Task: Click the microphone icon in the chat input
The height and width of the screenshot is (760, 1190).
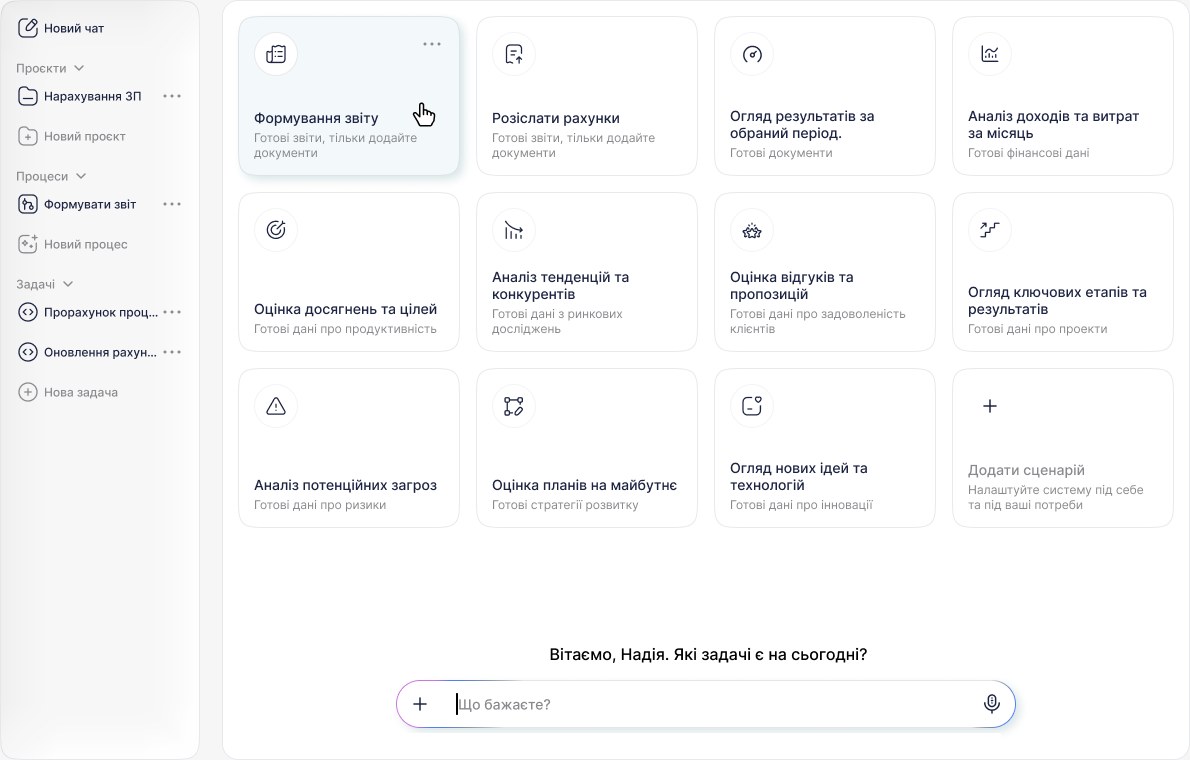Action: click(x=991, y=704)
